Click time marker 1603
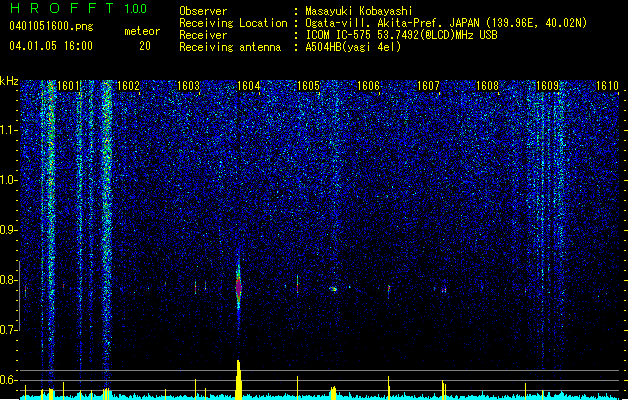 pyautogui.click(x=188, y=86)
